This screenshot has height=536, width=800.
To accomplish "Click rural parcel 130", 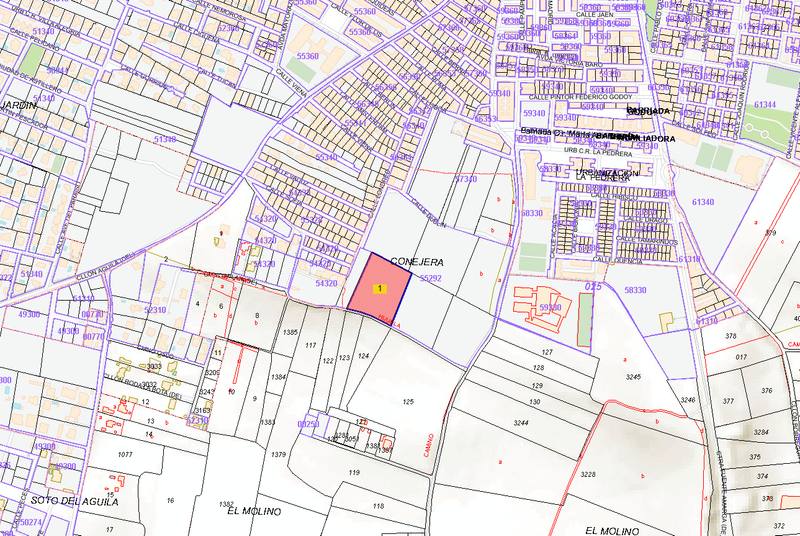I will coord(535,402).
